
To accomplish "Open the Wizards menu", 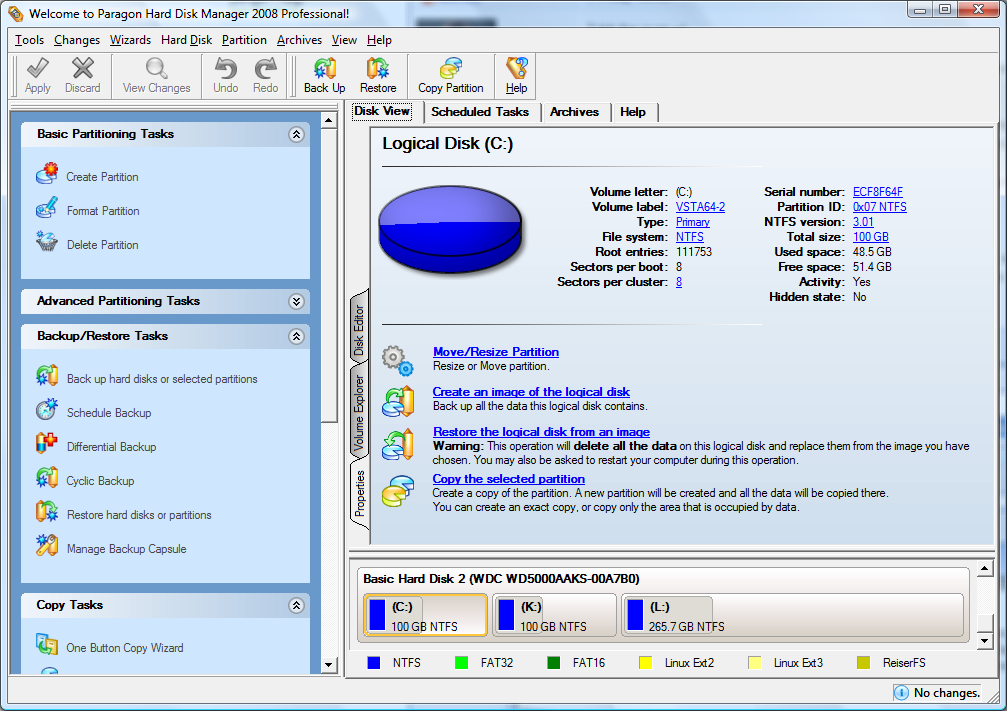I will click(x=130, y=40).
